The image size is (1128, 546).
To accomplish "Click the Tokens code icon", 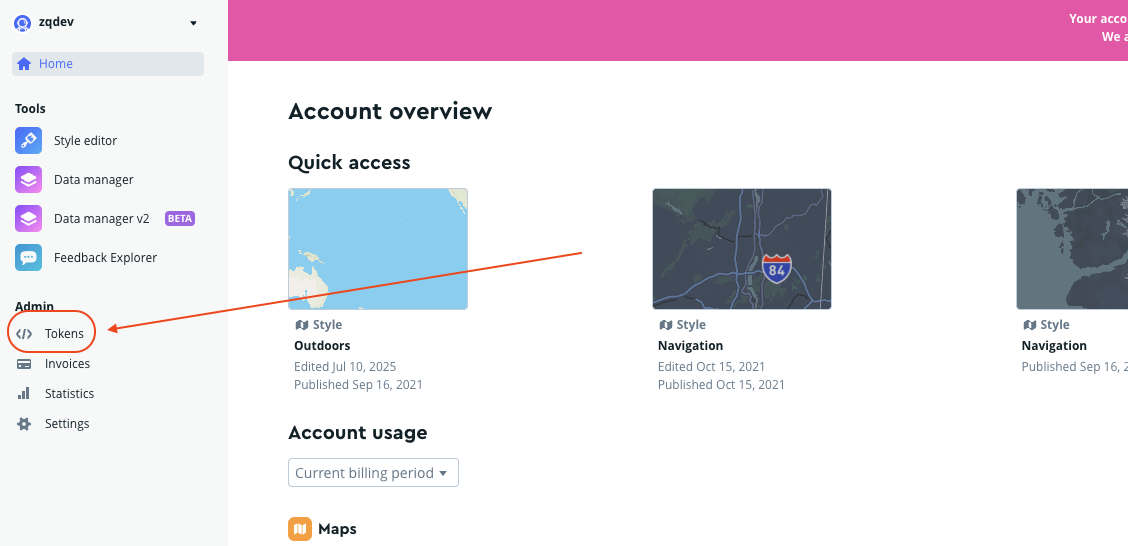I will [x=24, y=334].
